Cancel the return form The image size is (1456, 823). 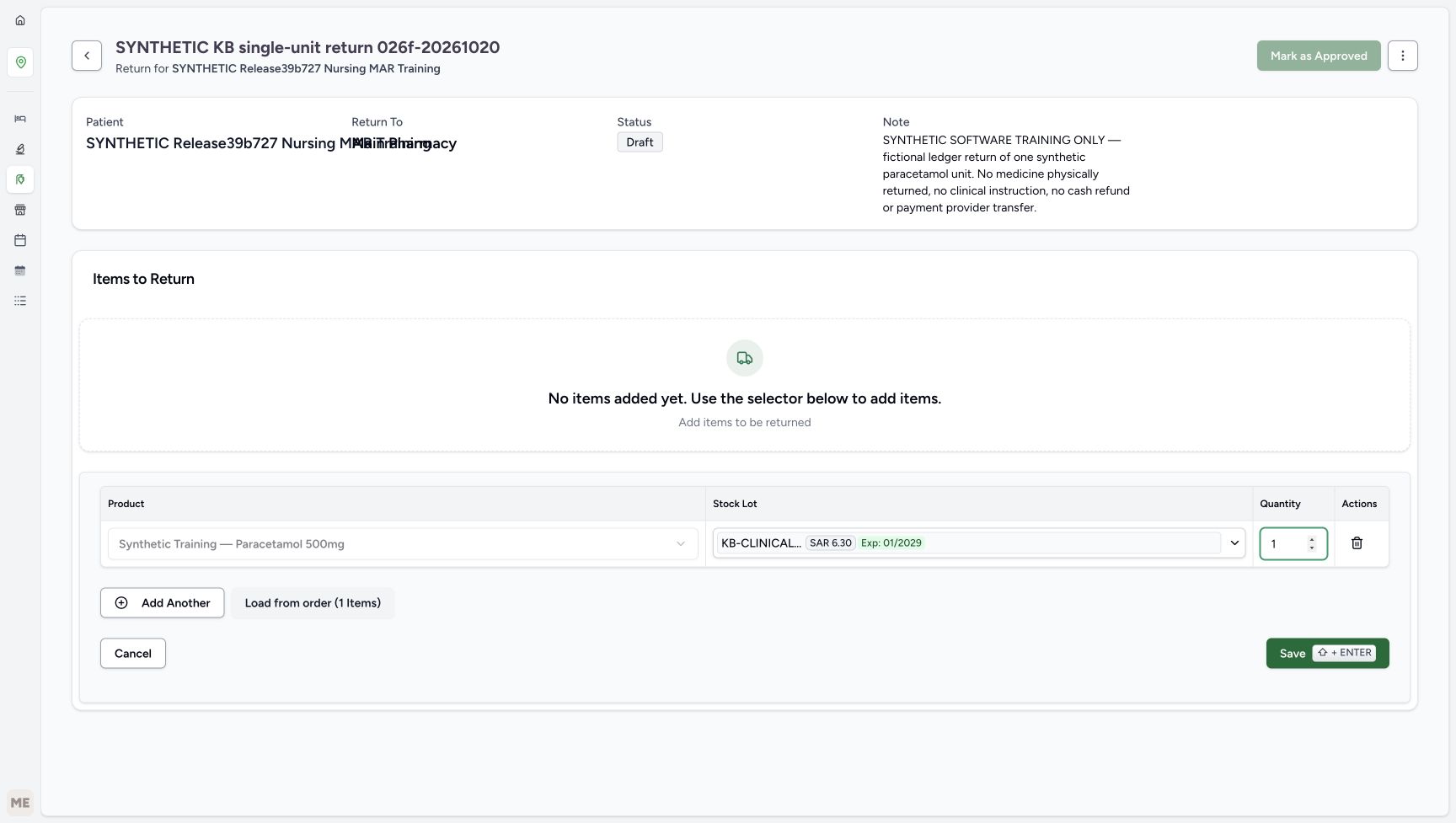click(x=133, y=654)
